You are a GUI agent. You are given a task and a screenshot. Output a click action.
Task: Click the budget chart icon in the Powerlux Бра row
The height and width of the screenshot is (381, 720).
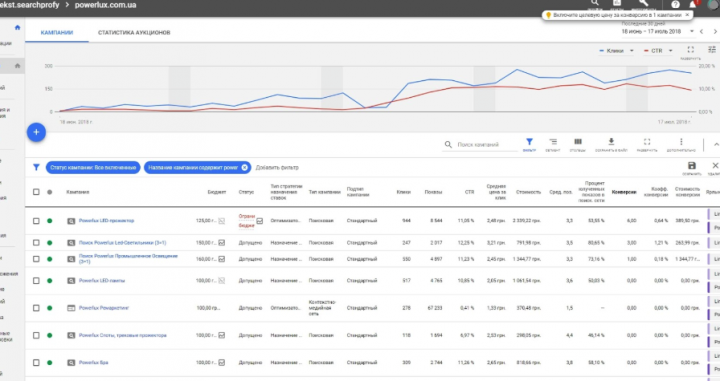click(222, 363)
